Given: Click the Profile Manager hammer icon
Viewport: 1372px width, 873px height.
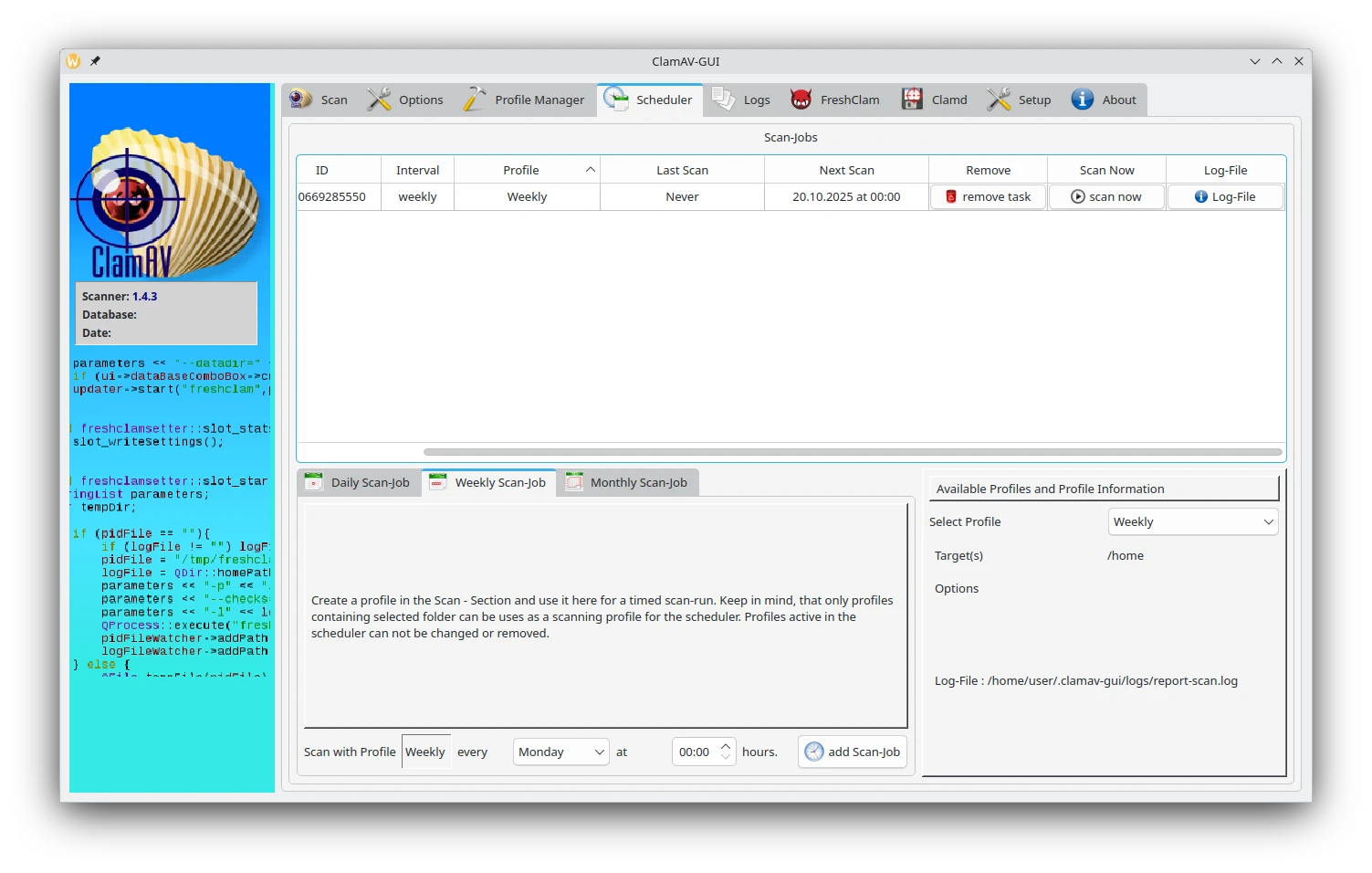Looking at the screenshot, I should [x=475, y=100].
